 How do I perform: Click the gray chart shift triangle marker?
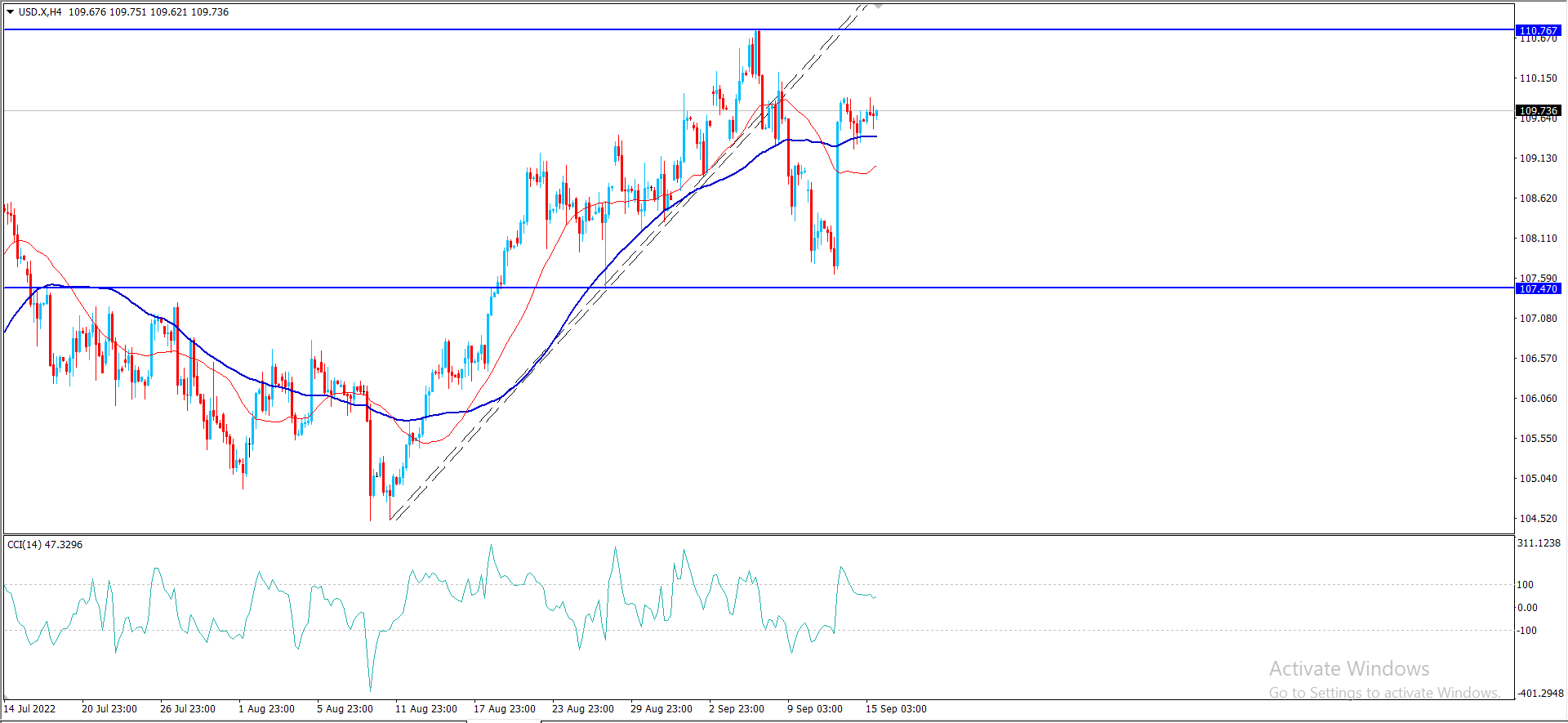click(x=878, y=6)
